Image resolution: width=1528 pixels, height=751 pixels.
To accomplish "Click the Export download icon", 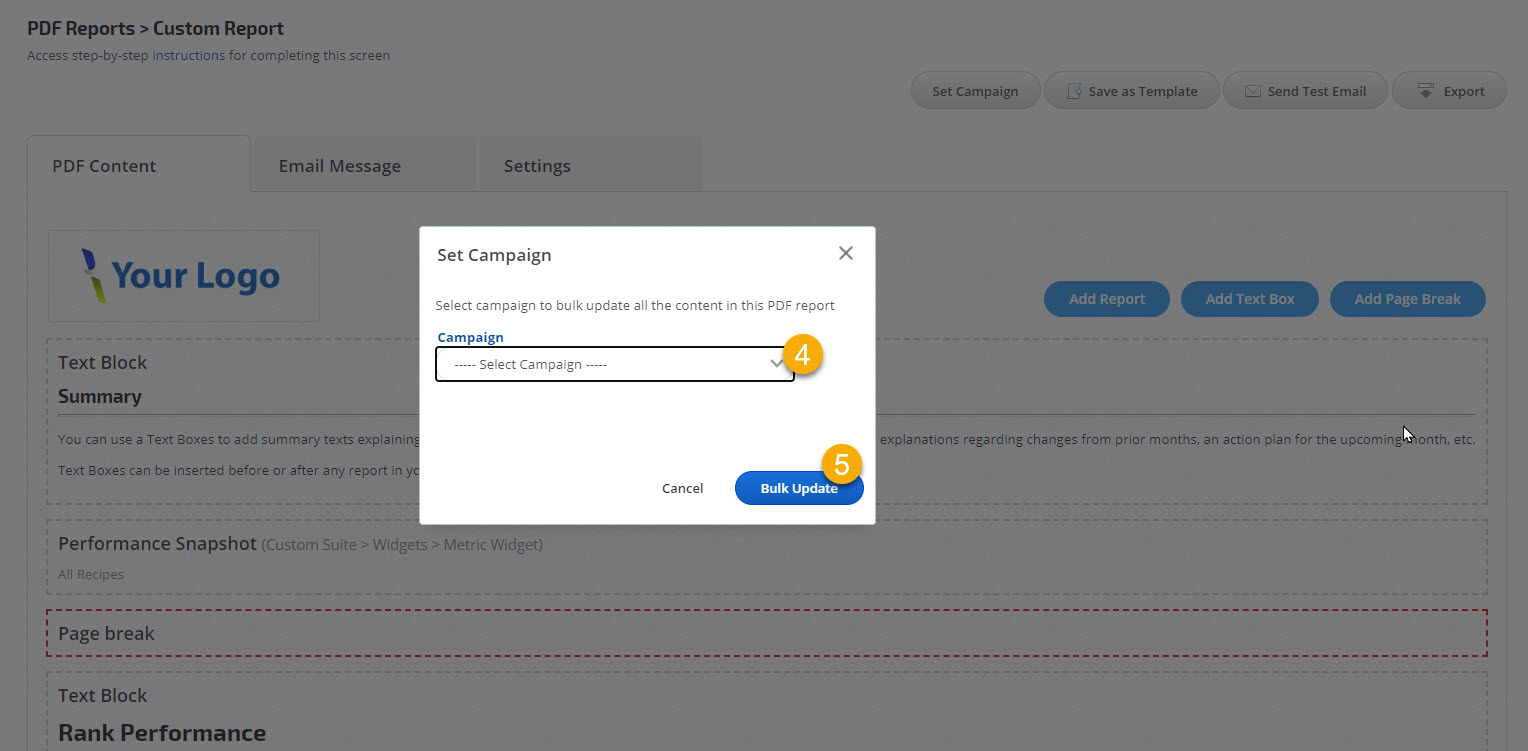I will (x=1427, y=91).
